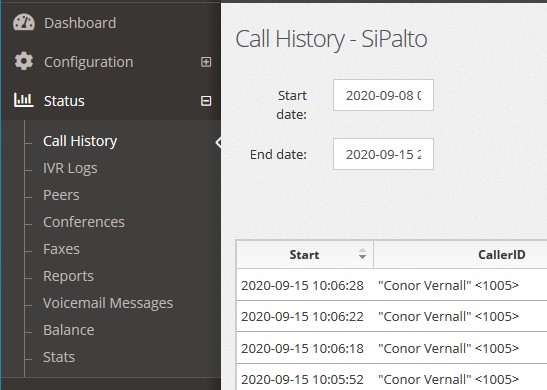Expand the Configuration menu plus box
Screen dimensions: 547x390
pyautogui.click(x=206, y=62)
